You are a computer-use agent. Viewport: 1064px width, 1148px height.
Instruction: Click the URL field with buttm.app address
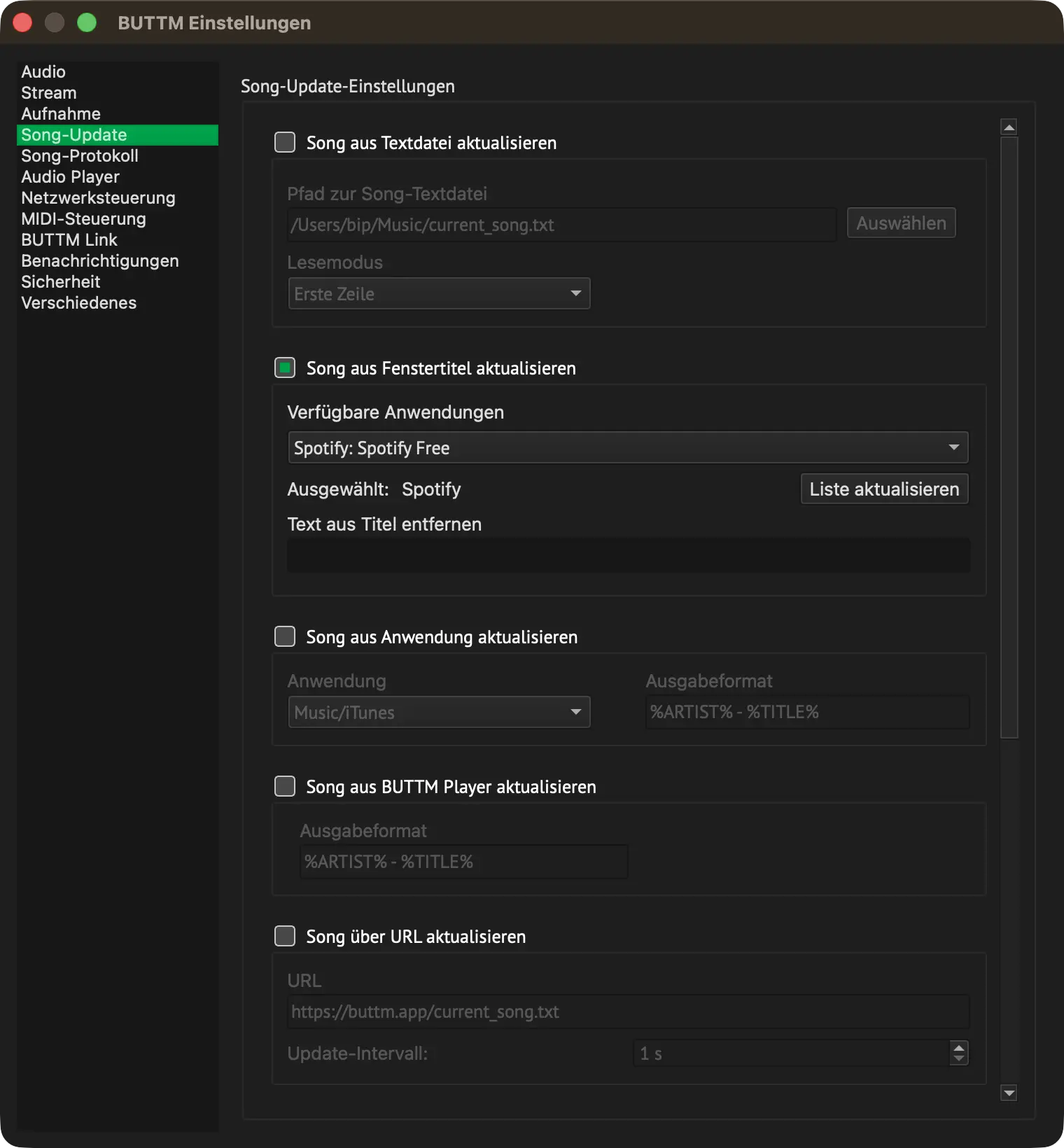click(x=629, y=1011)
